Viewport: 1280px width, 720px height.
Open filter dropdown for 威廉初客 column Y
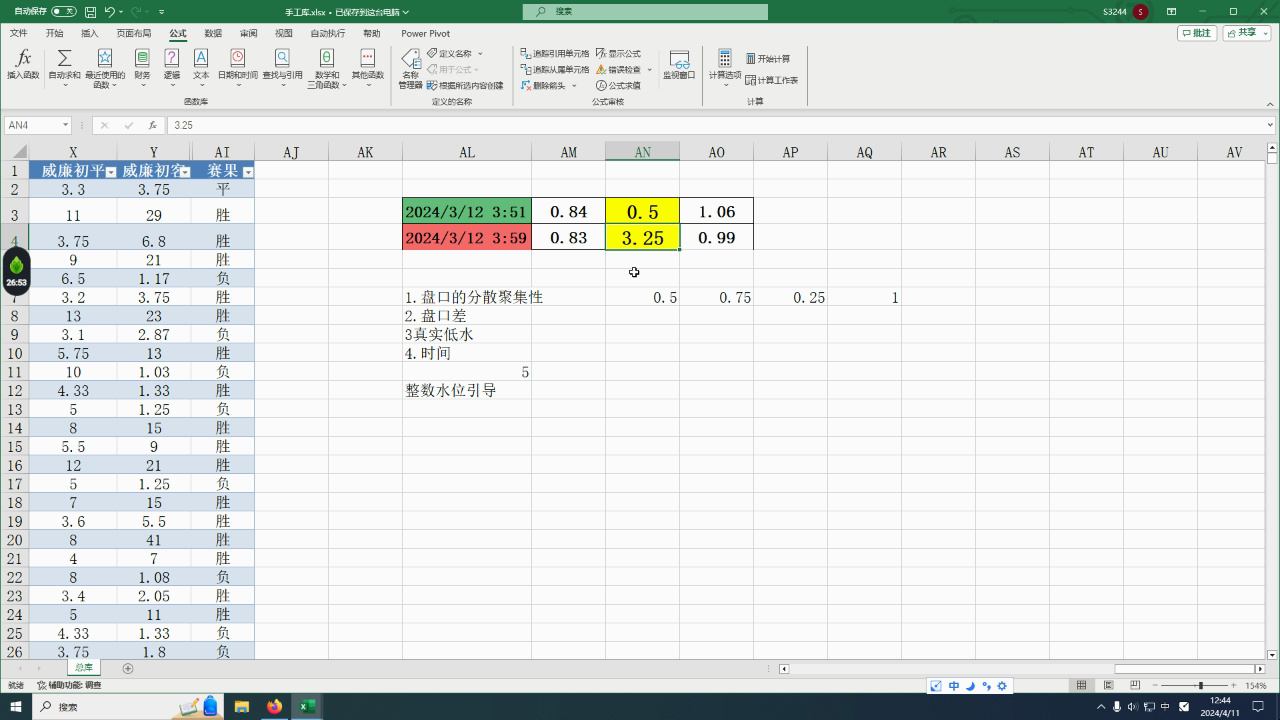185,172
